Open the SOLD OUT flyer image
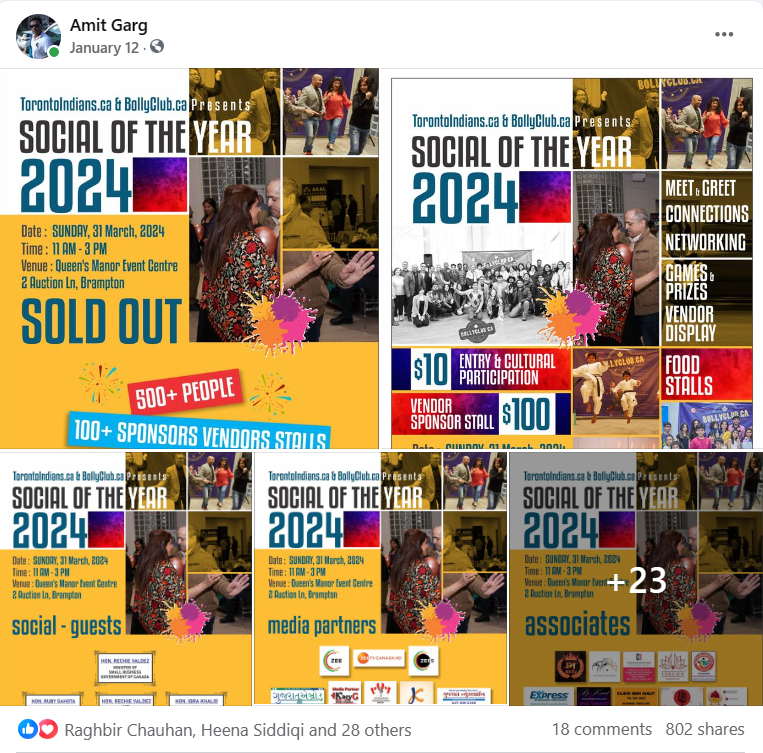The image size is (763, 753). click(x=189, y=258)
